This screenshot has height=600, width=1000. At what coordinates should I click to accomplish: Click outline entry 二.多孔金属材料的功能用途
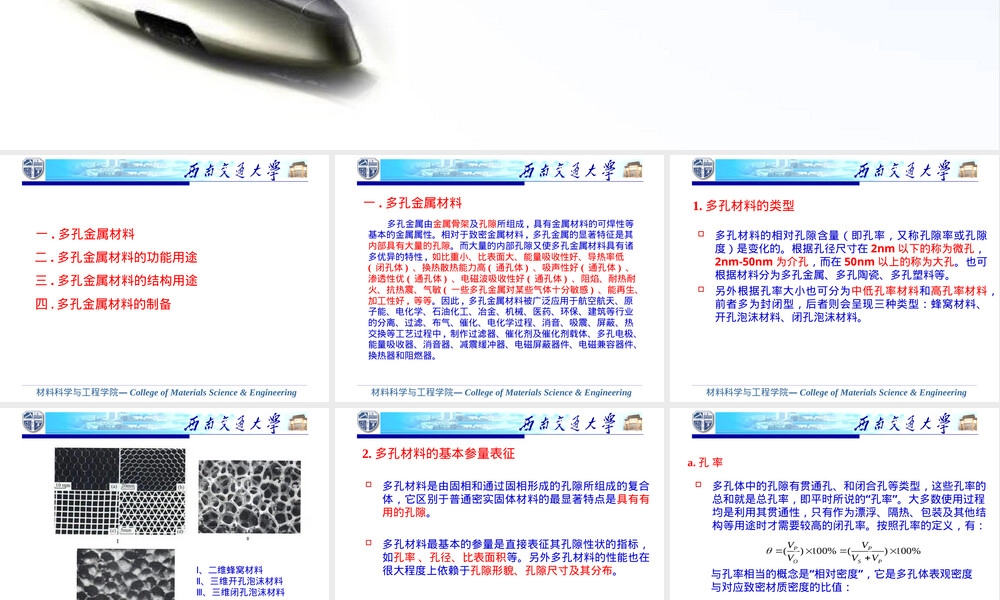[116, 258]
